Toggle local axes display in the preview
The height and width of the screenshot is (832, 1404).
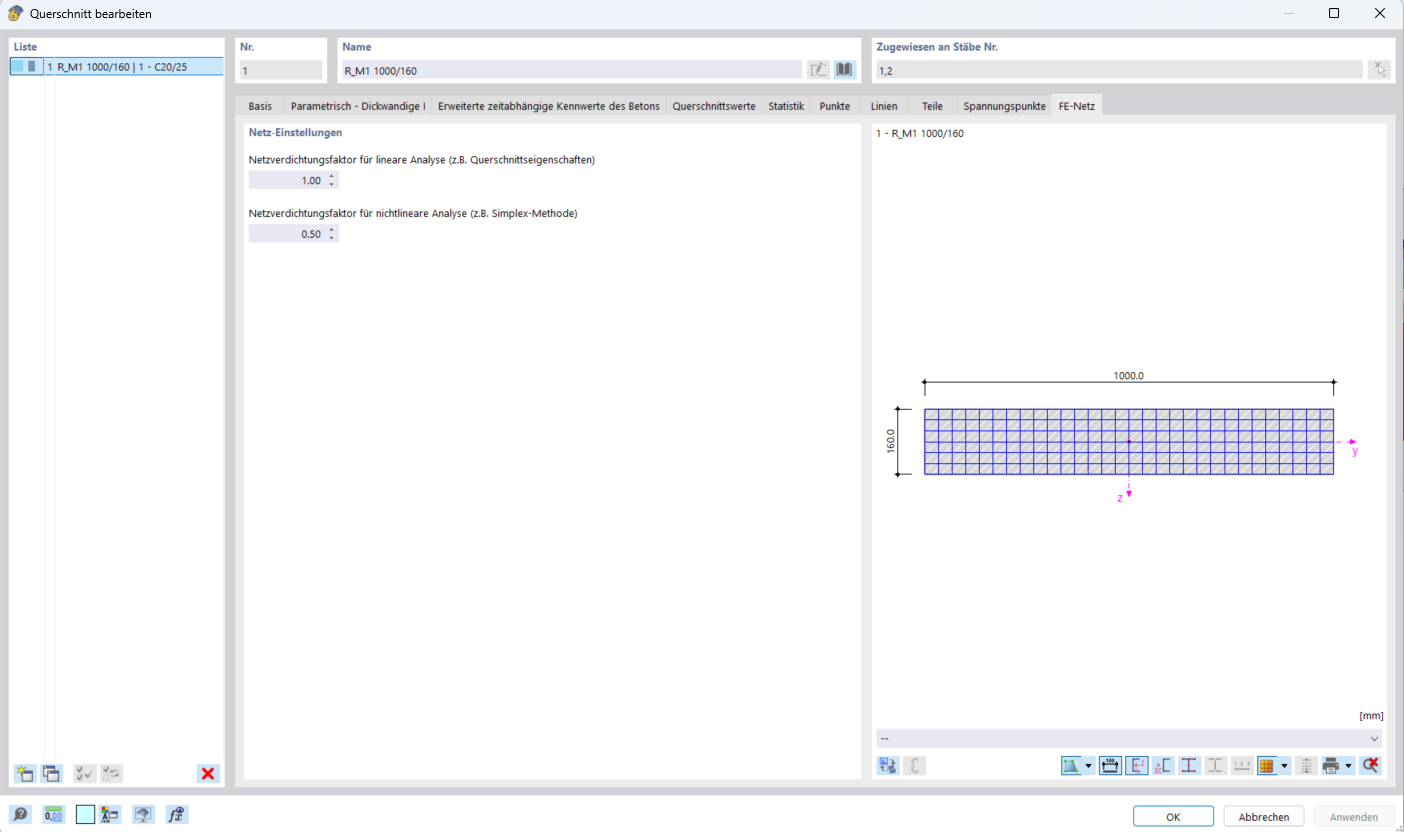click(1135, 765)
